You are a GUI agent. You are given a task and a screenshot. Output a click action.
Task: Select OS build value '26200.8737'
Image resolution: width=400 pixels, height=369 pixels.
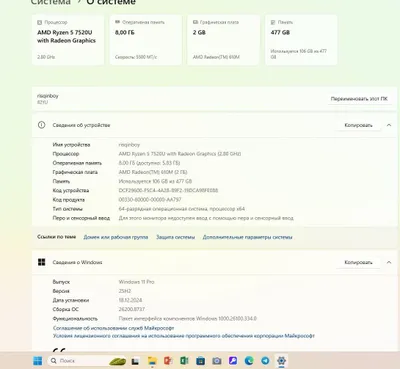click(132, 309)
